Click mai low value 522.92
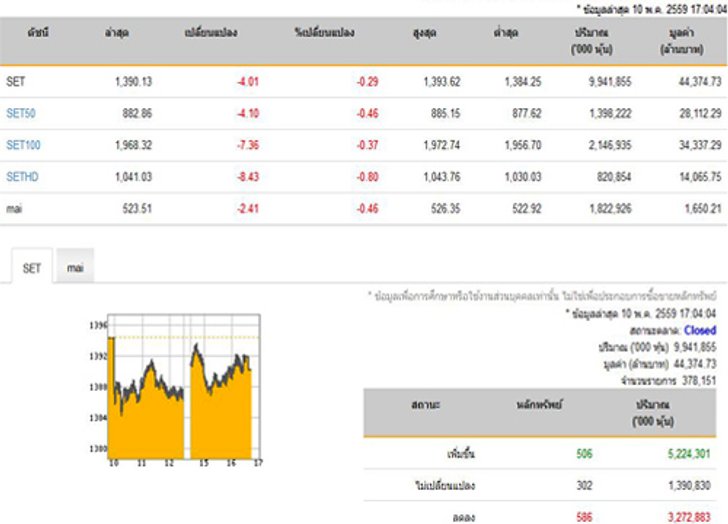Image resolution: width=728 pixels, height=524 pixels. coord(526,209)
